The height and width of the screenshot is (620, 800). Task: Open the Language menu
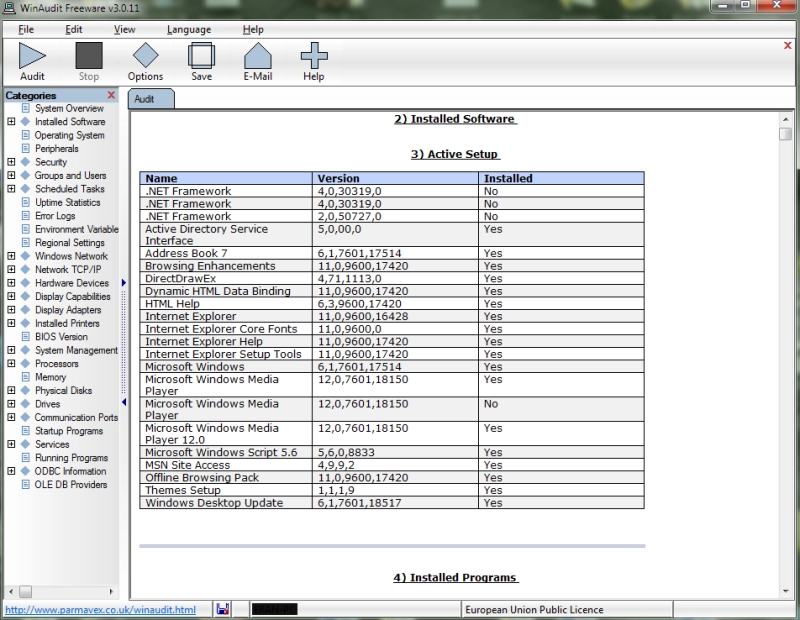pos(189,30)
